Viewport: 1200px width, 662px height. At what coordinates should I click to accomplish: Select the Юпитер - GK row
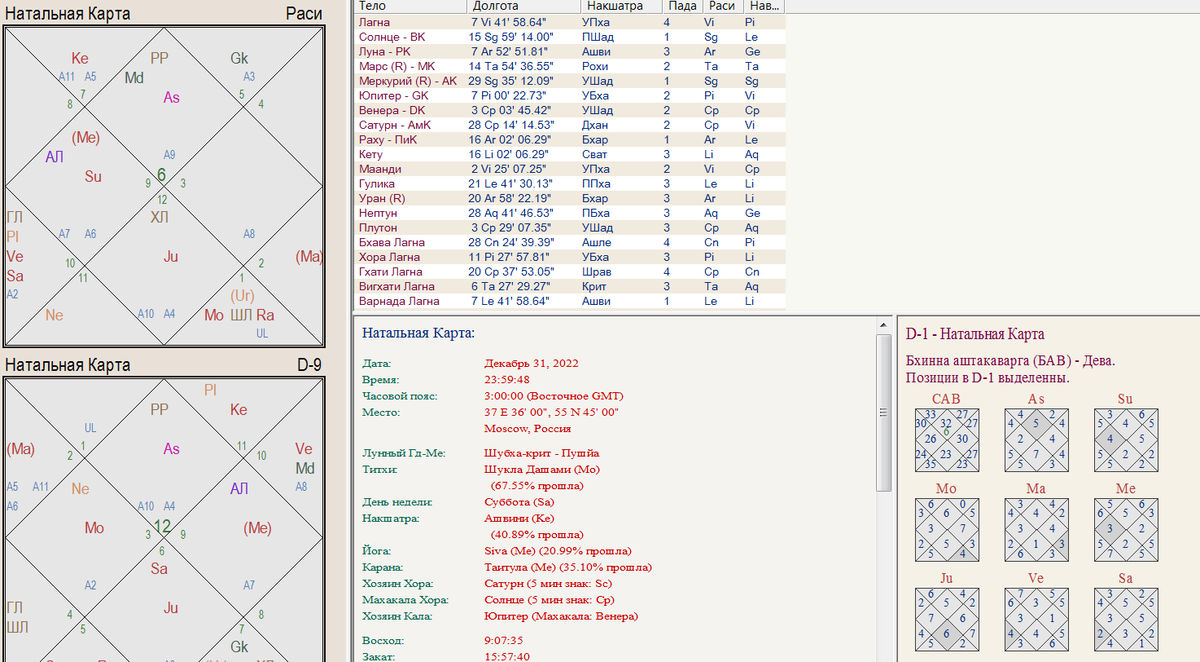(570, 95)
